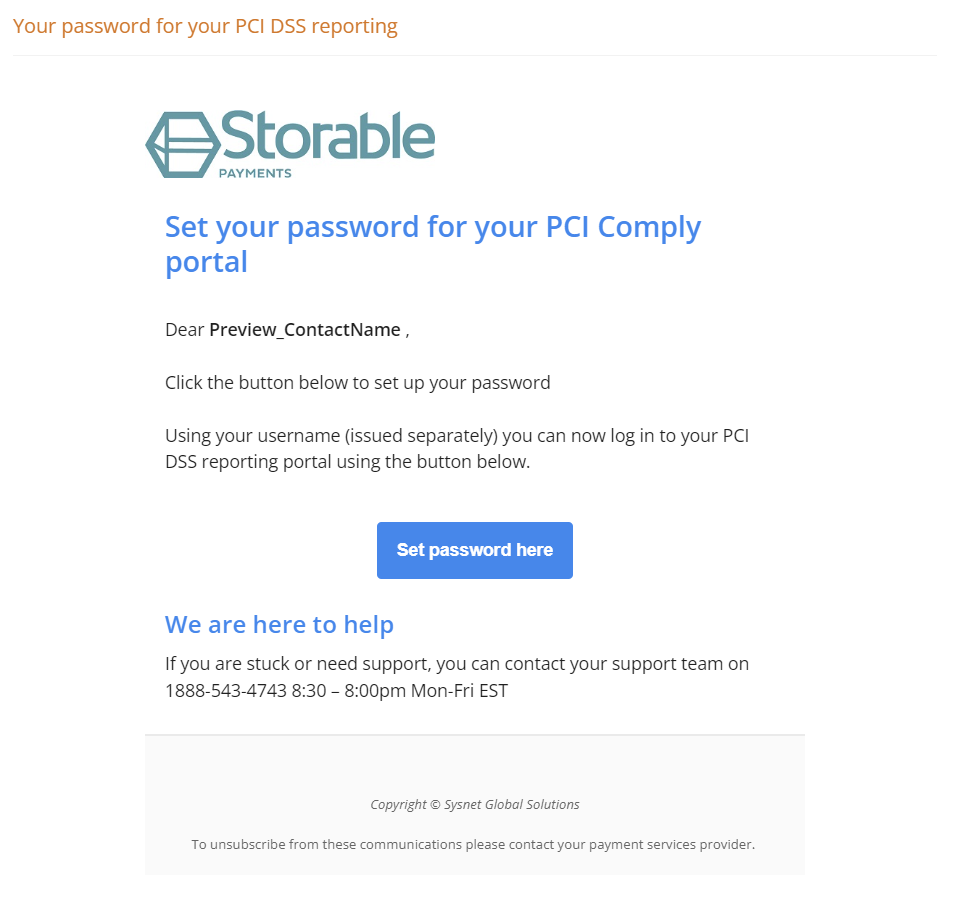Click the copyright symbol in the footer
Image resolution: width=960 pixels, height=909 pixels.
(435, 804)
